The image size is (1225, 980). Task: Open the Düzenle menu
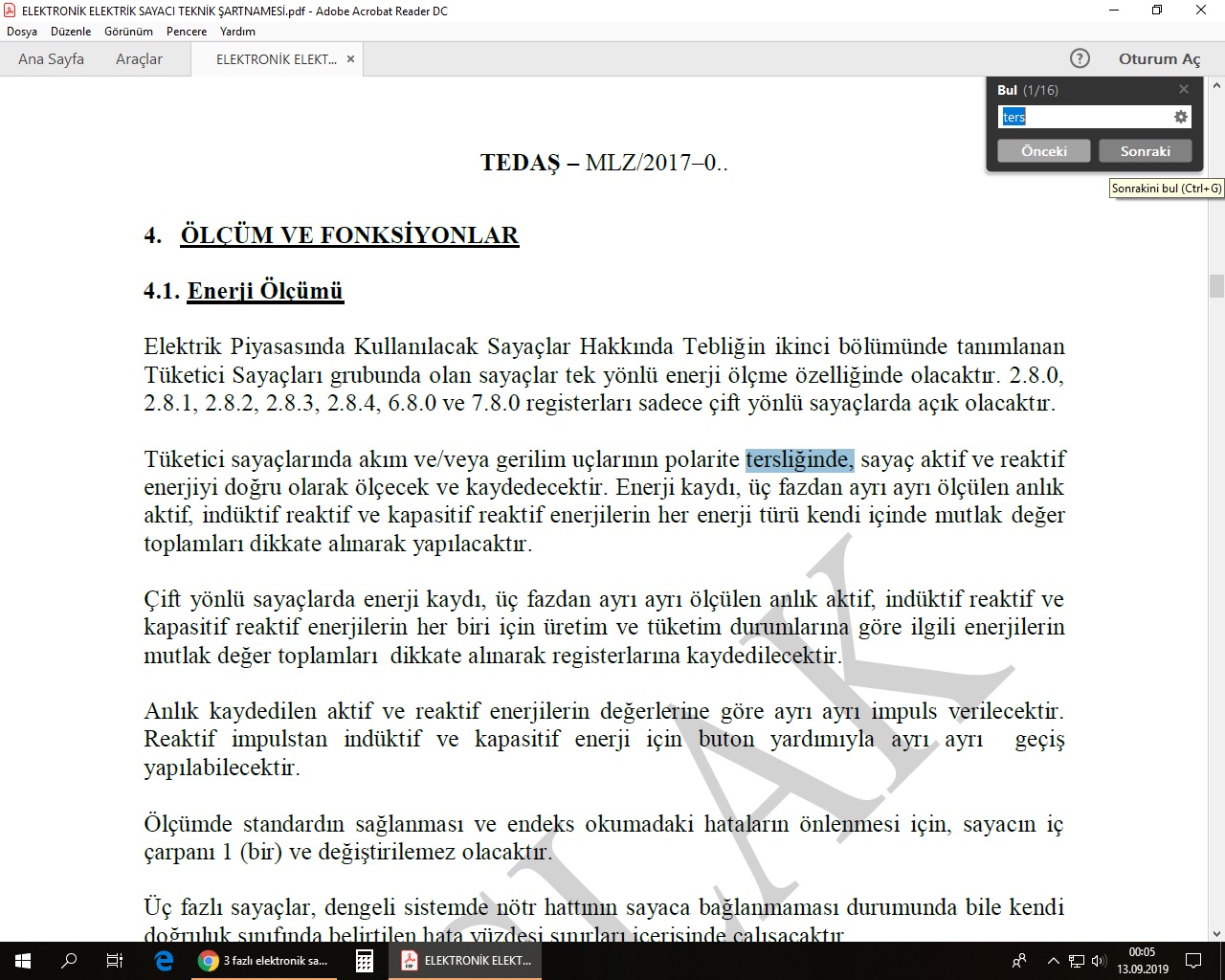71,32
